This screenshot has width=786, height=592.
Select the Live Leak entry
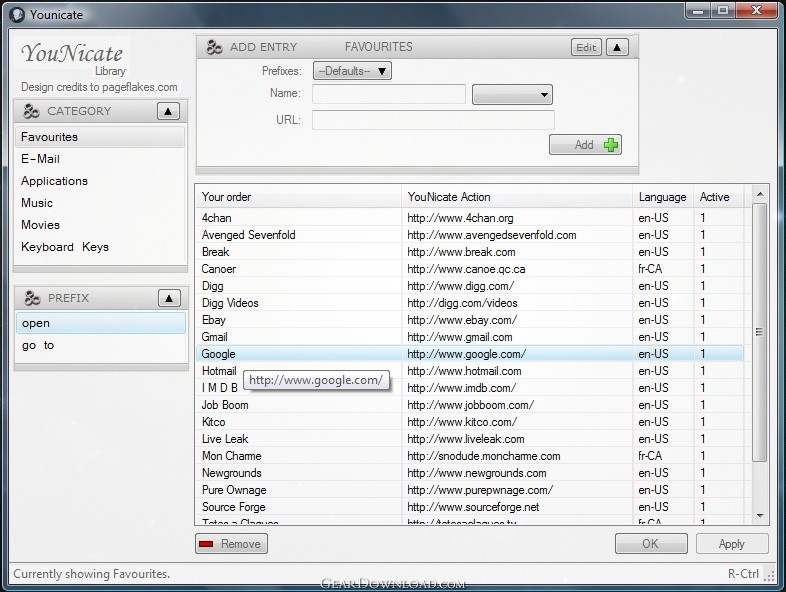[470, 439]
